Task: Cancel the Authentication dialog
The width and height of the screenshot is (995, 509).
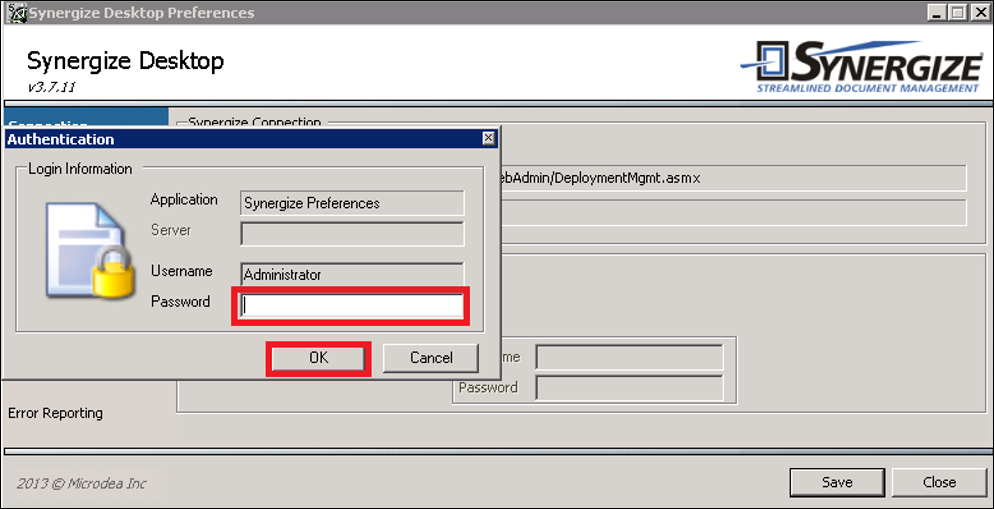Action: coord(431,358)
